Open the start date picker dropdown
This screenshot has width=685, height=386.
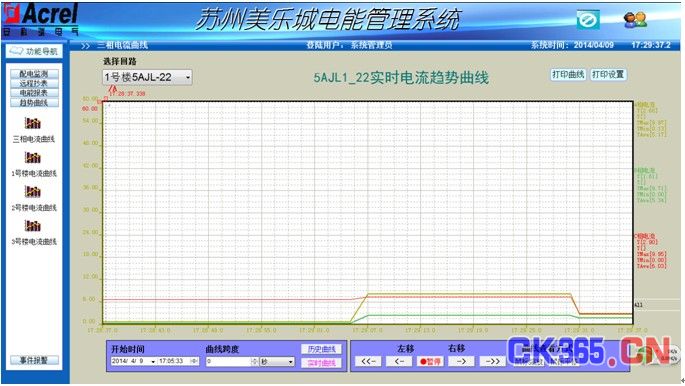pos(153,362)
